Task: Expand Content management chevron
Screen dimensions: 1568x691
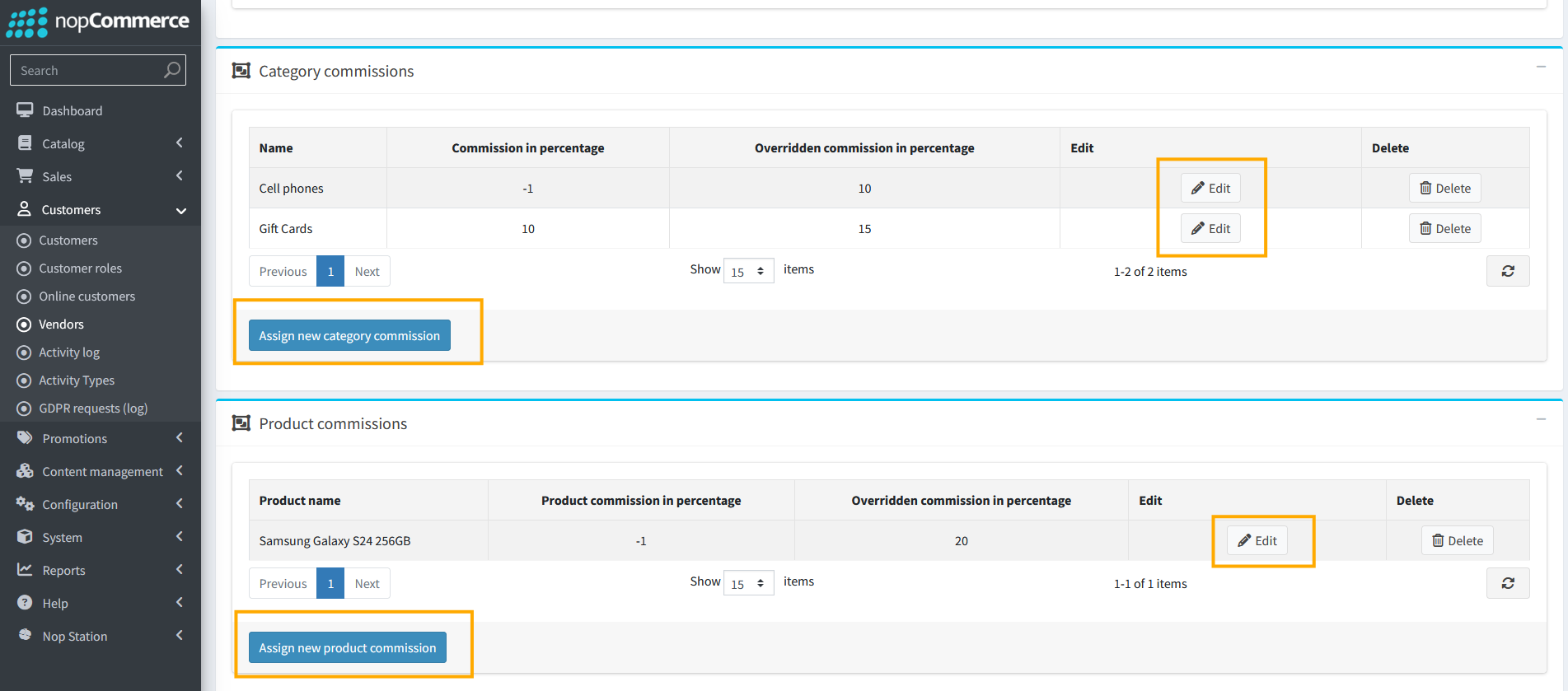Action: click(180, 471)
